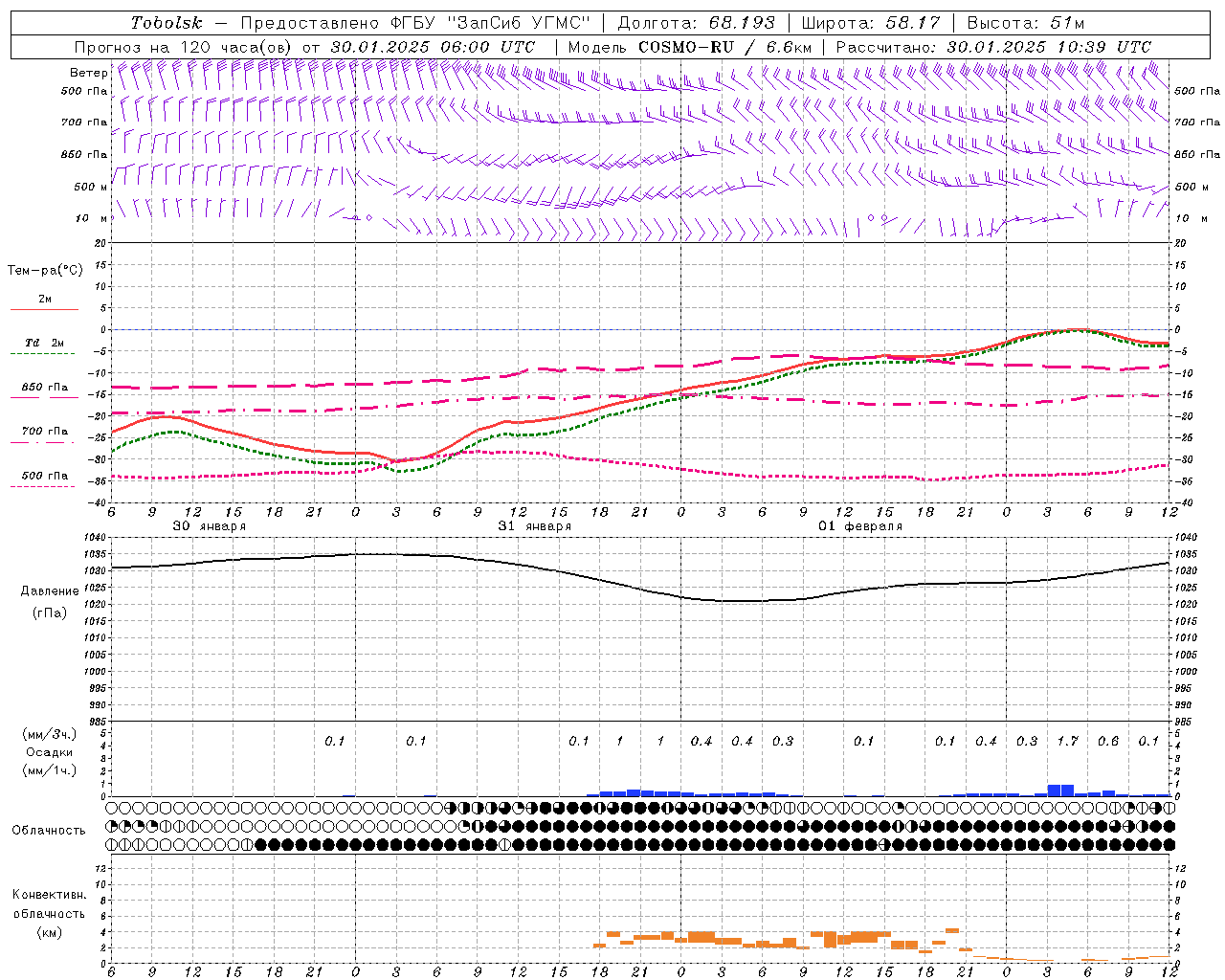
Task: Click the 850 гПа temperature legend entry
Action: coord(45,388)
